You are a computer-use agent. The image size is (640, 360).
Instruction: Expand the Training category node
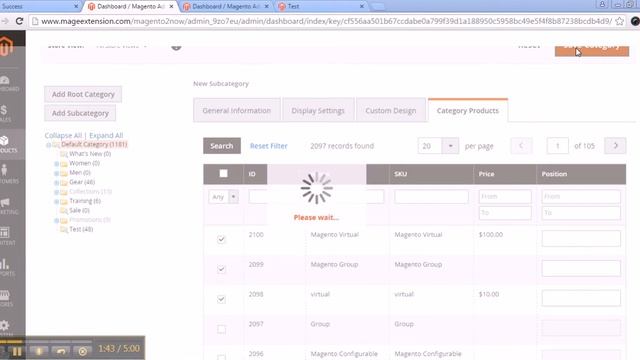(57, 201)
